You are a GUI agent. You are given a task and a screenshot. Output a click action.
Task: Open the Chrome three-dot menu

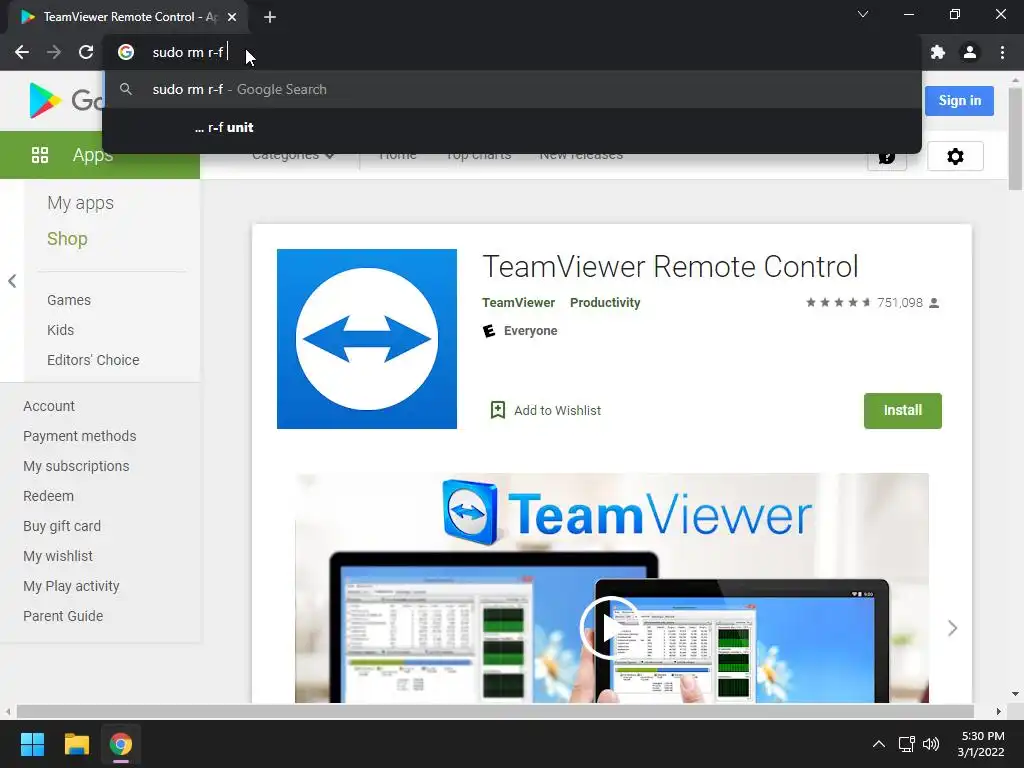click(1002, 52)
